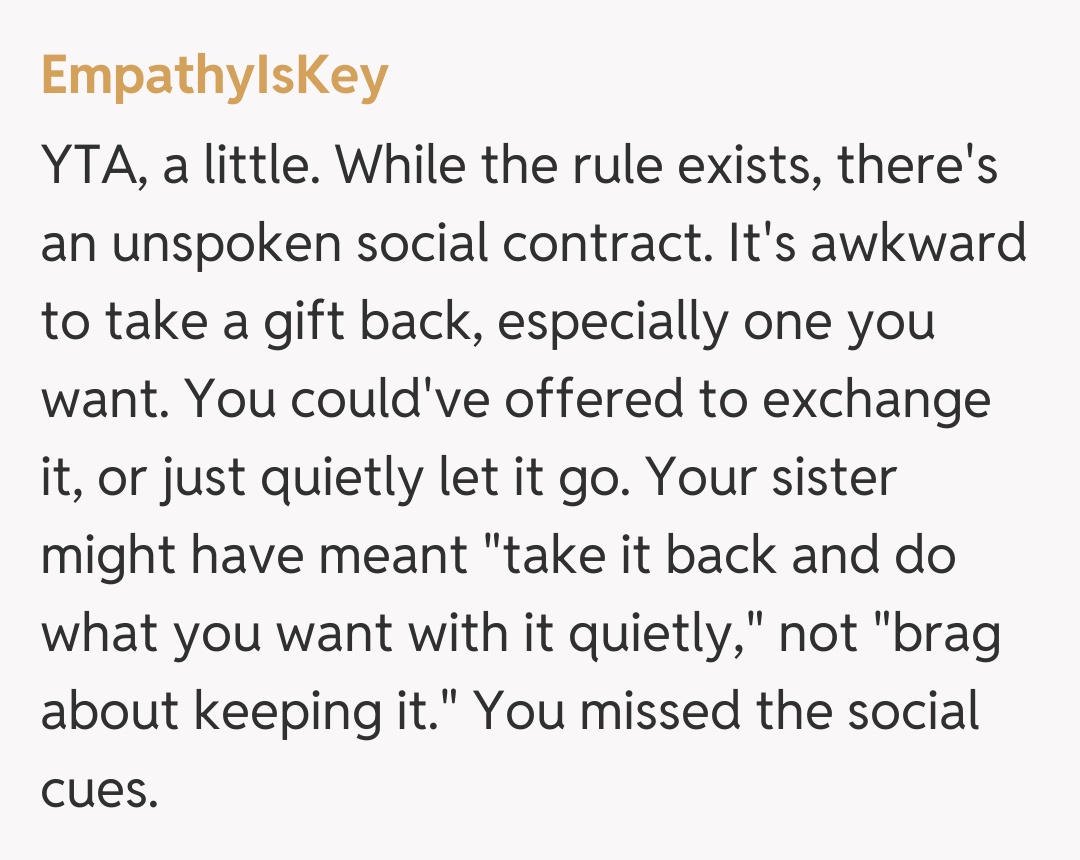Open the EmpathyIsKey user profile
Viewport: 1080px width, 860px height.
pos(214,76)
